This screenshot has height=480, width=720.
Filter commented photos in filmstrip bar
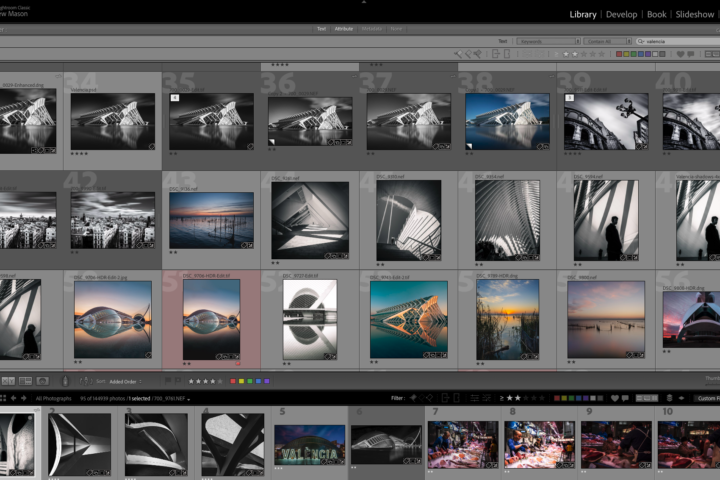click(x=625, y=398)
